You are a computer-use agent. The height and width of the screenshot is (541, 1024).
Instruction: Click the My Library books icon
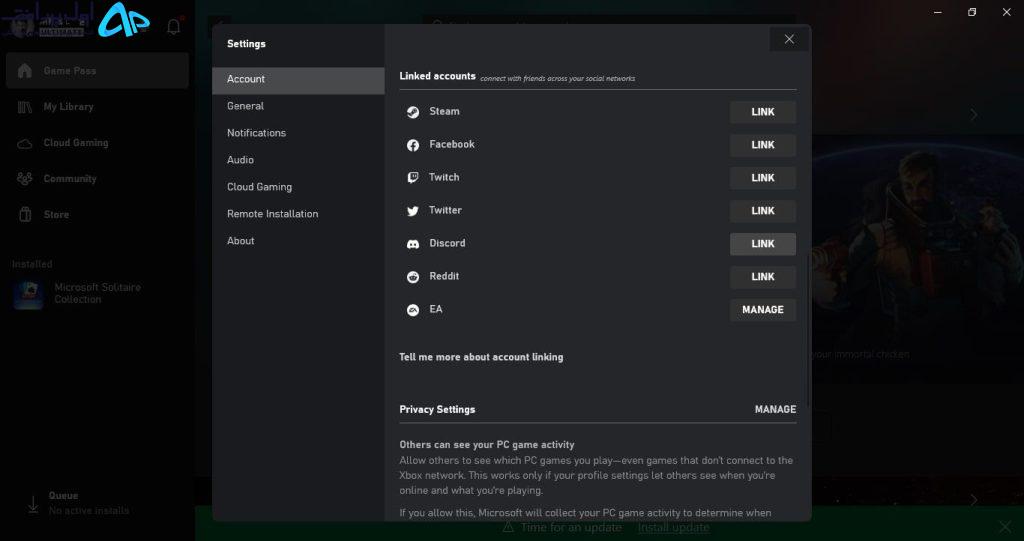(x=25, y=107)
